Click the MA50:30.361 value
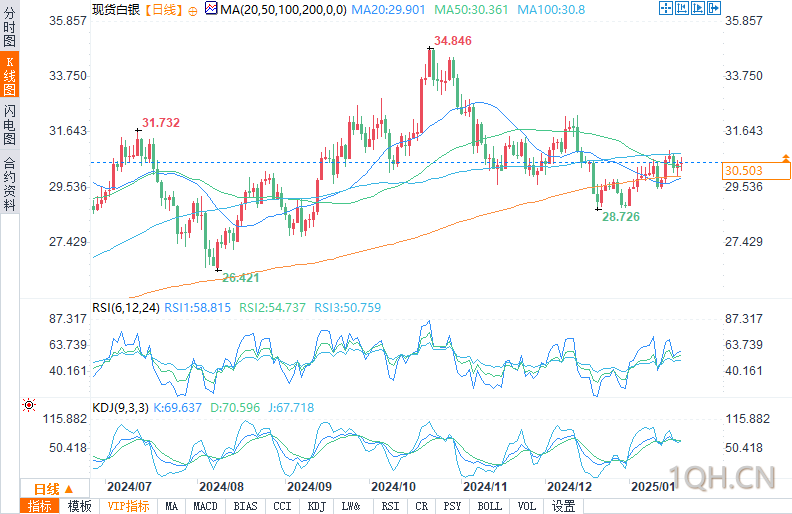 471,9
